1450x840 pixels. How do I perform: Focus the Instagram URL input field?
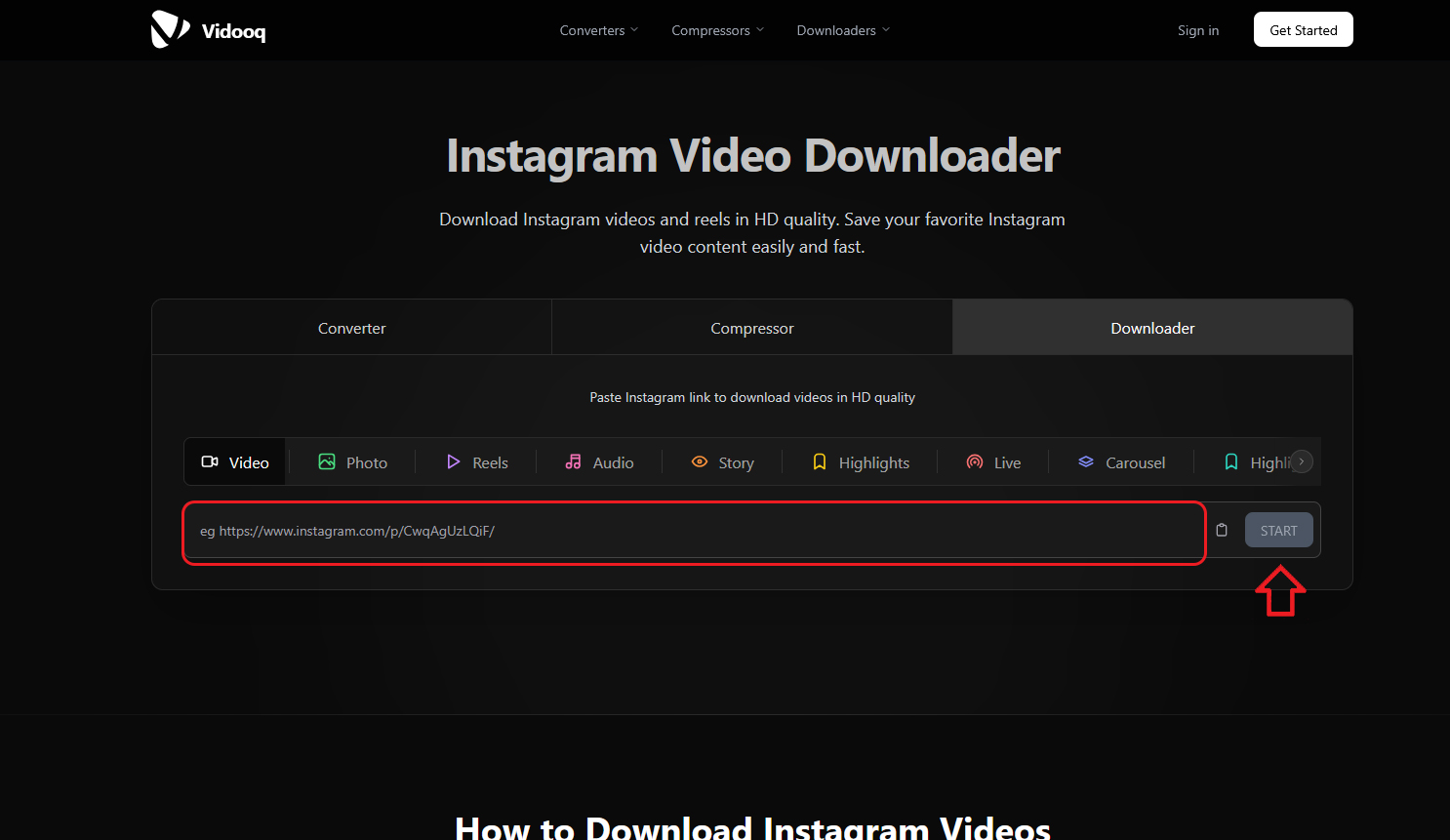tap(693, 531)
